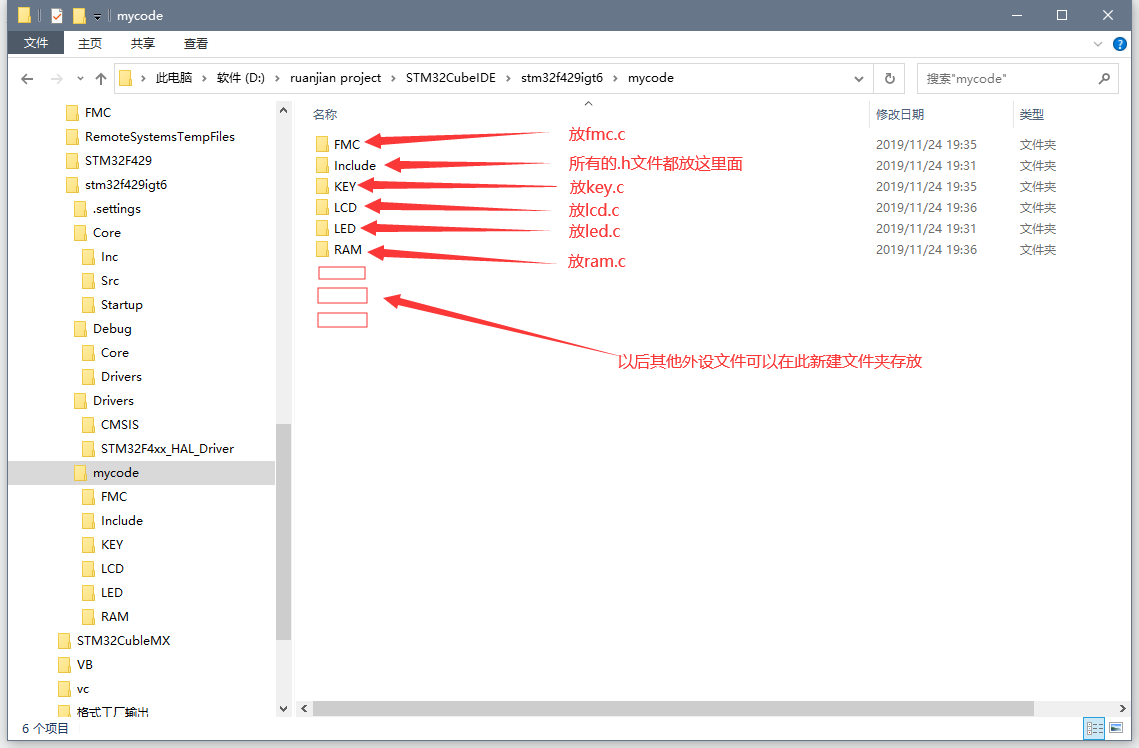1139x748 pixels.
Task: Open the quick access toolbar customize dropdown
Action: click(x=97, y=15)
